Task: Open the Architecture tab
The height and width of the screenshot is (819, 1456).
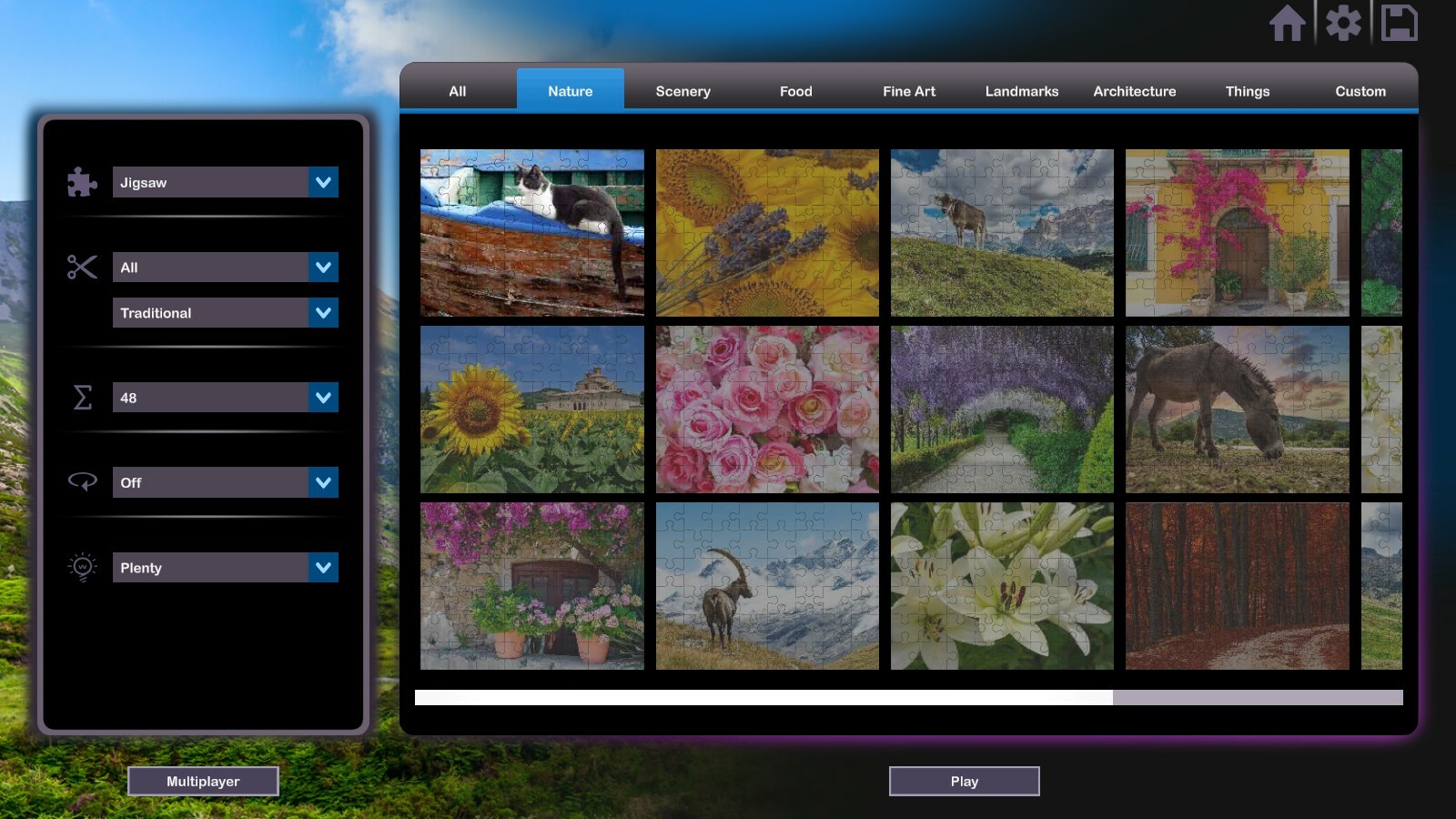Action: (1134, 91)
